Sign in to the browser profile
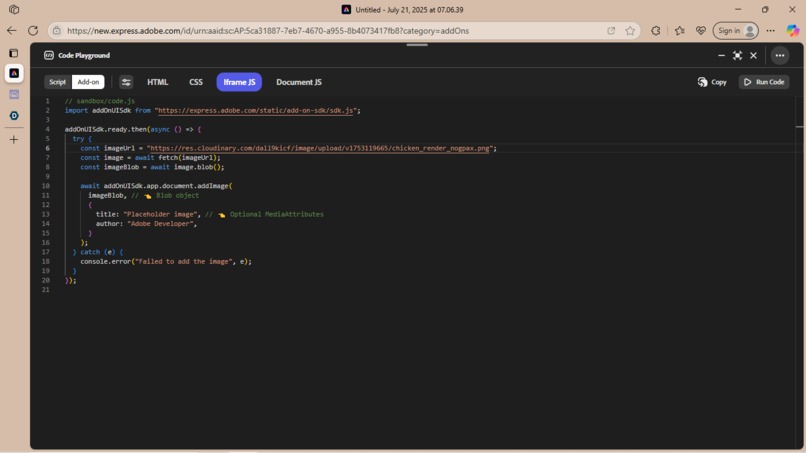806x453 pixels. [736, 30]
